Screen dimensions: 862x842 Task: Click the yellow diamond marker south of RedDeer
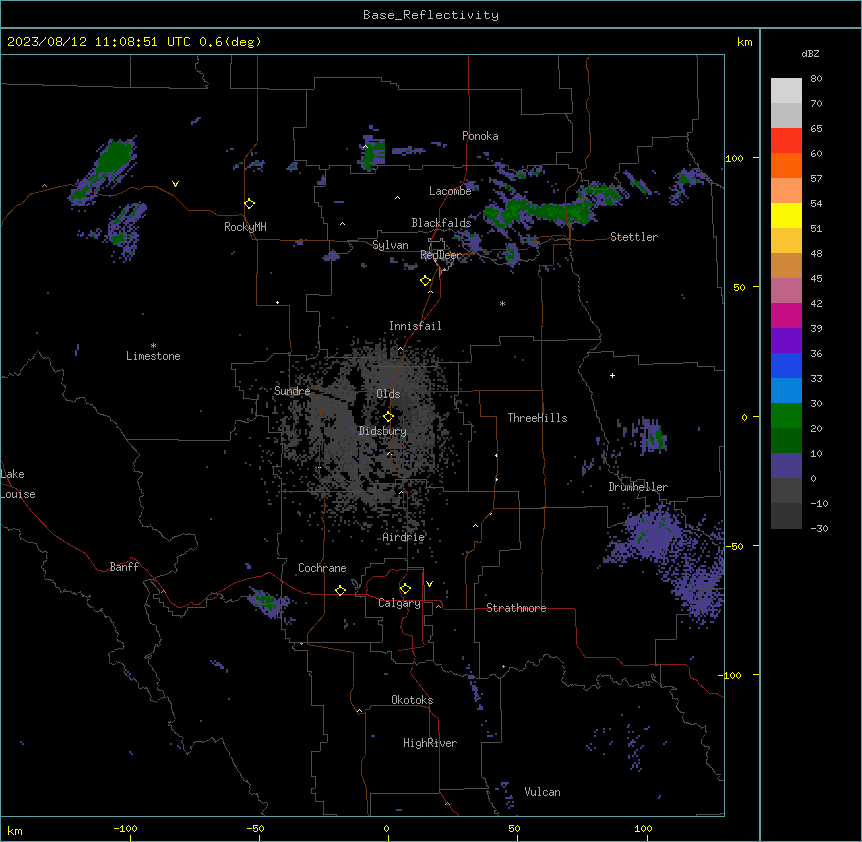pos(425,281)
